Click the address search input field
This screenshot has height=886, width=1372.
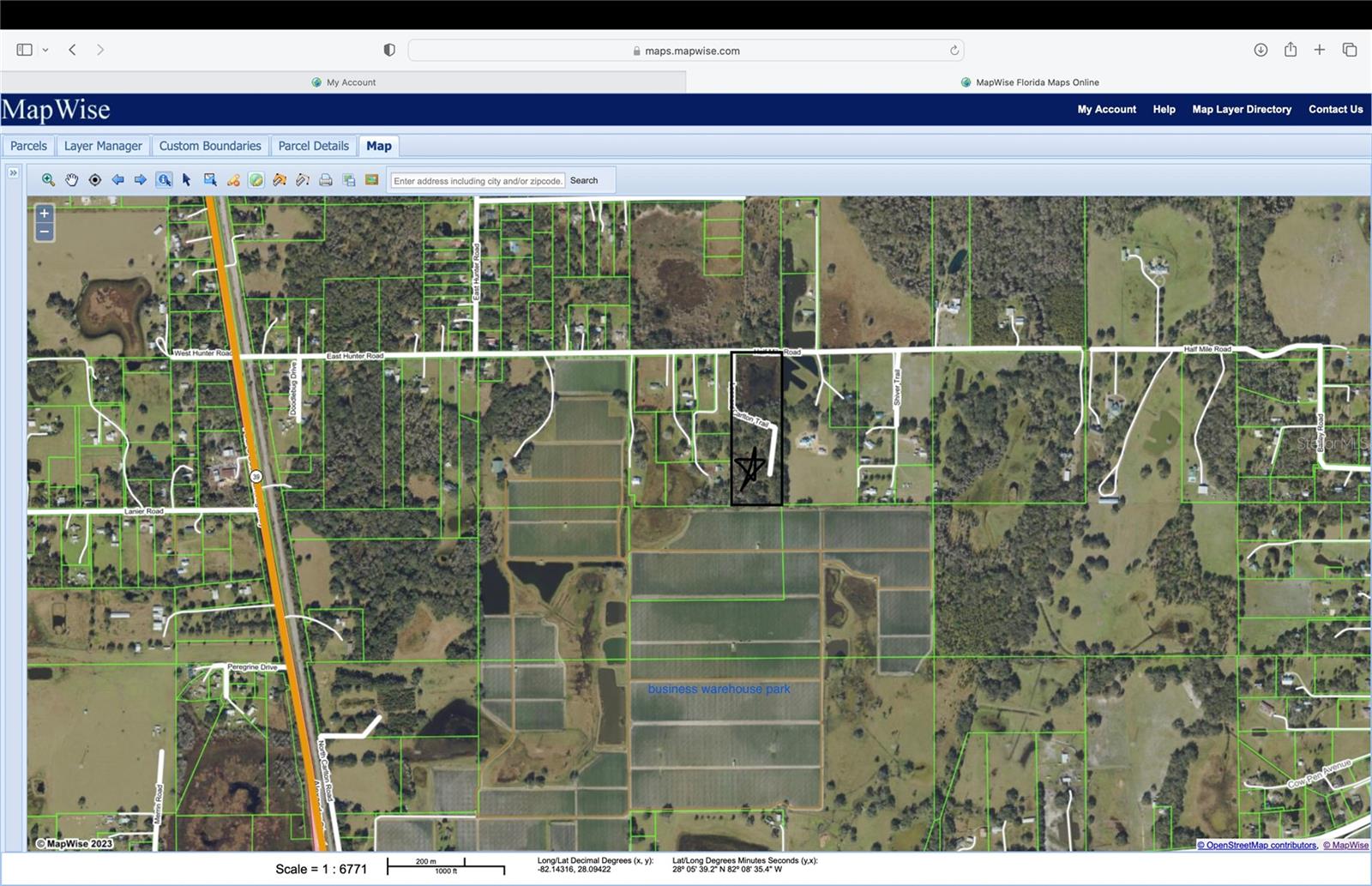478,181
